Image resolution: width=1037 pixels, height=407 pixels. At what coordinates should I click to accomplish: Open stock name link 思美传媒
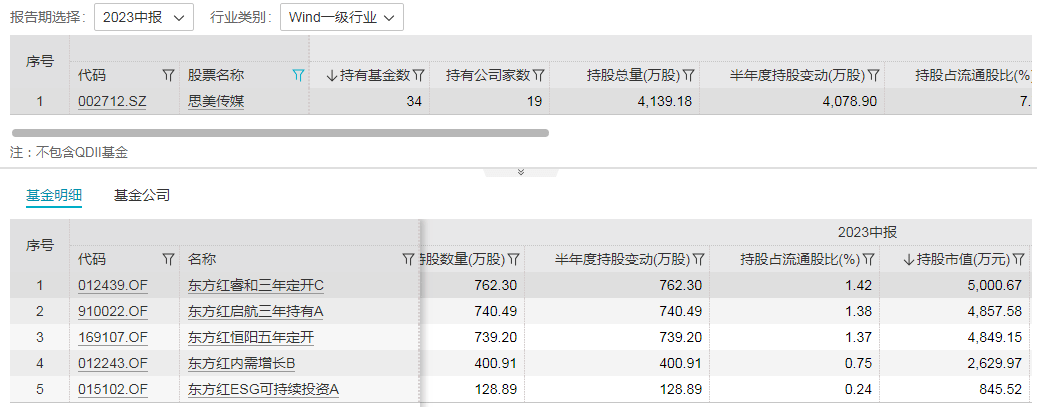click(216, 101)
